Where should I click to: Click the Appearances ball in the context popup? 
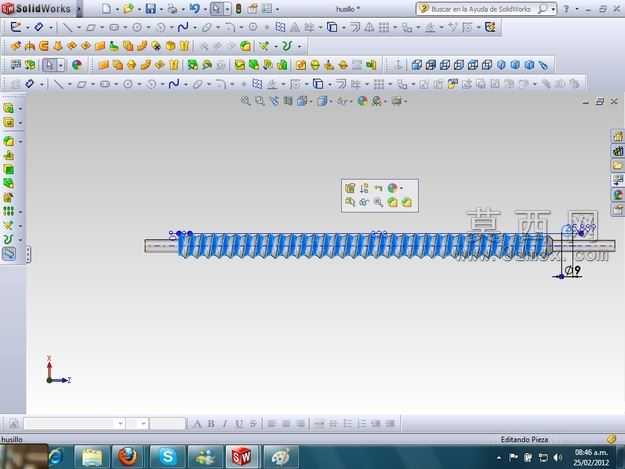pos(393,188)
